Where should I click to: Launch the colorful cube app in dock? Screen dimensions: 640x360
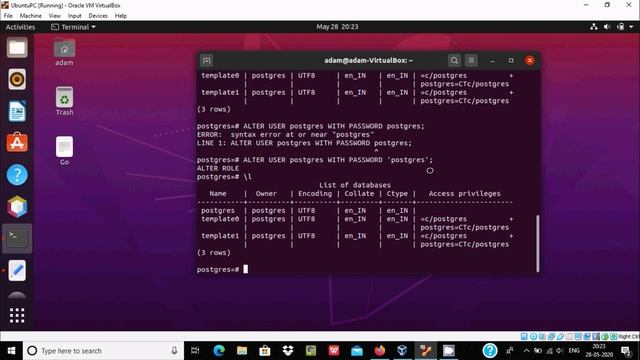coord(17,207)
